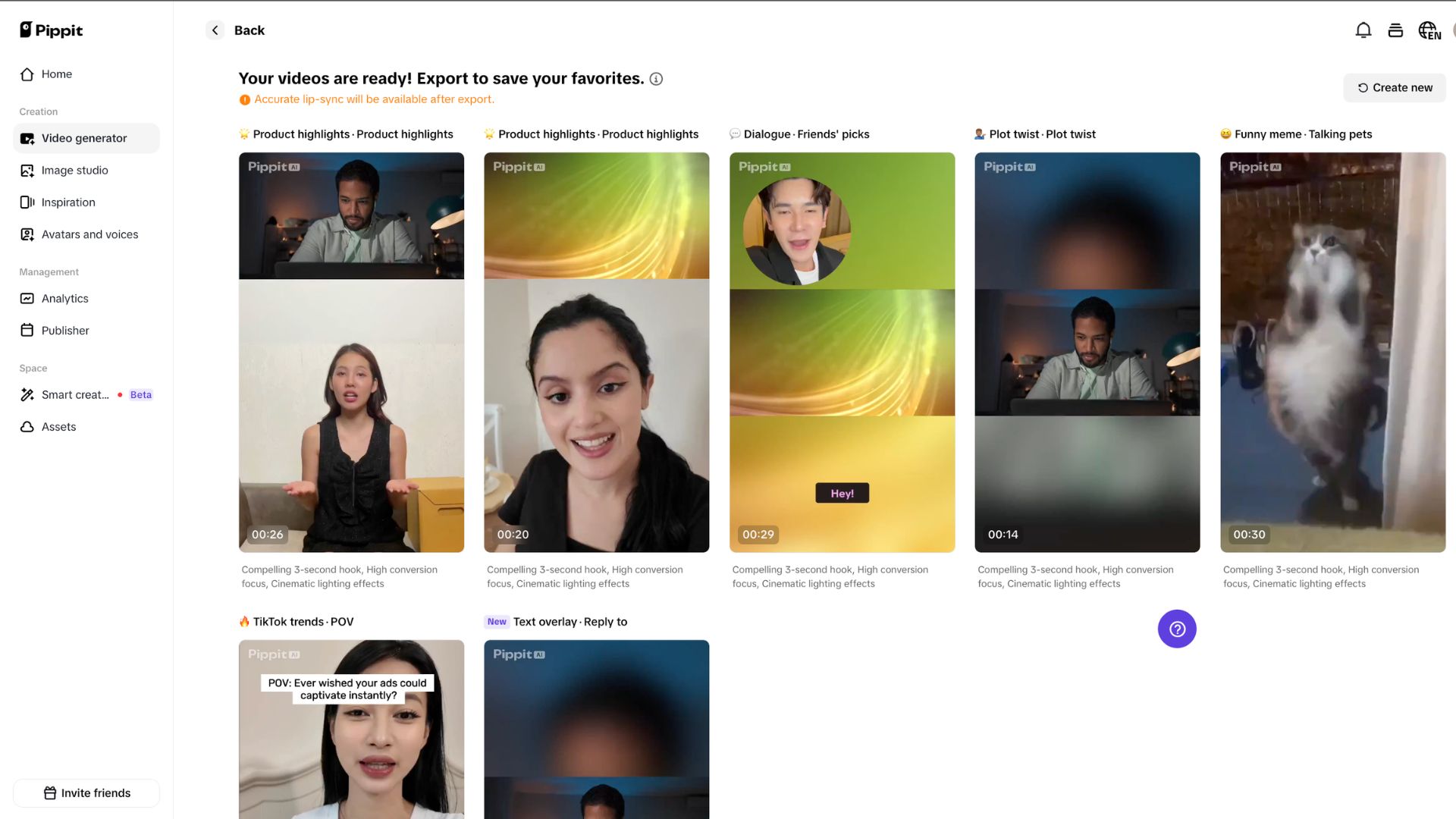Viewport: 1456px width, 819px height.
Task: Go to Inspiration section
Action: (x=68, y=202)
